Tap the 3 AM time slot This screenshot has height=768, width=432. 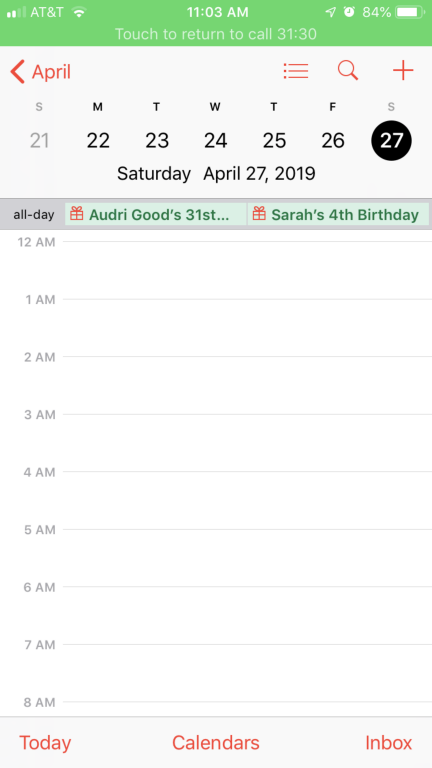[x=247, y=443]
